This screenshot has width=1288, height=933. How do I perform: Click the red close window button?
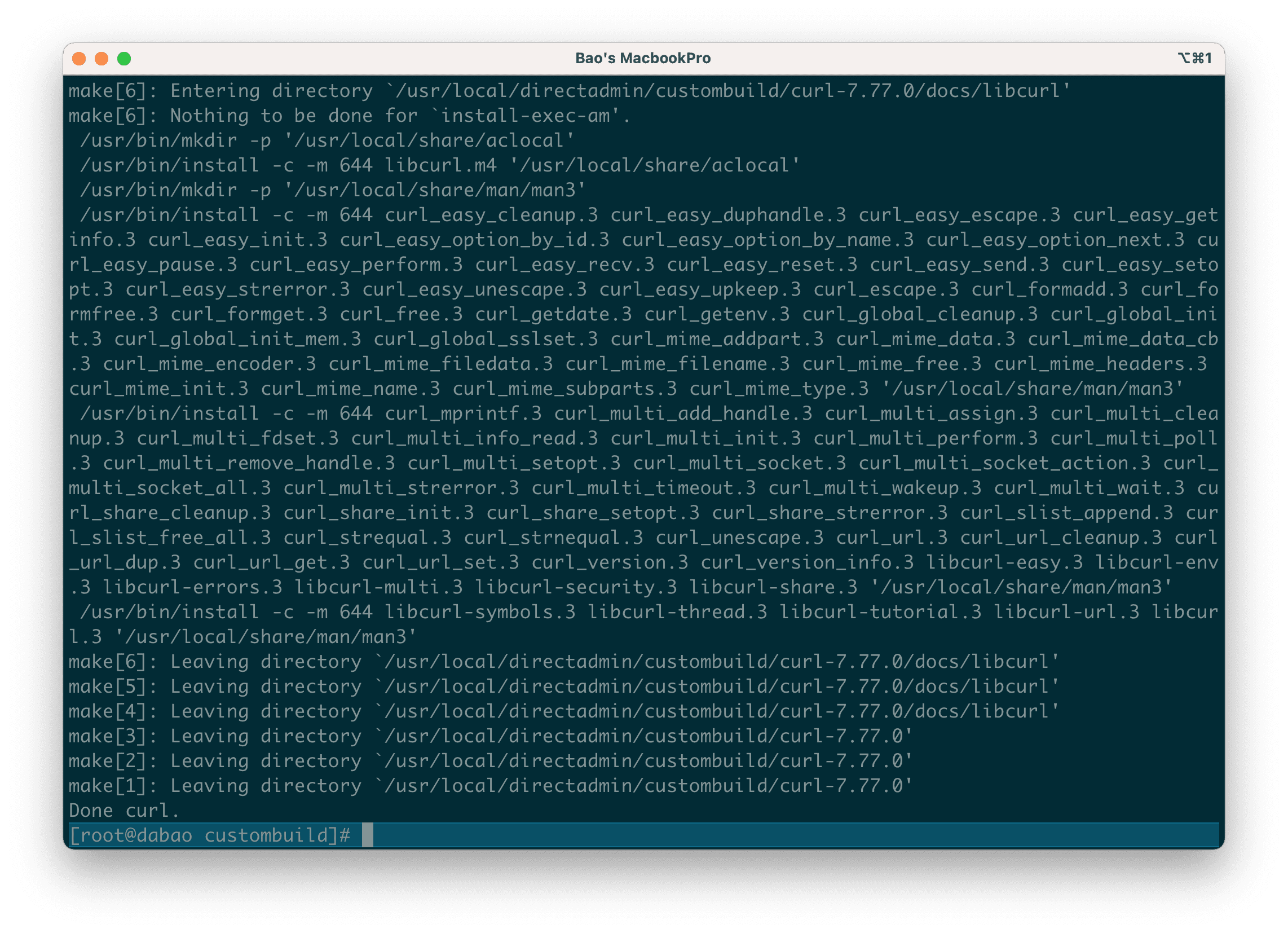(x=79, y=59)
